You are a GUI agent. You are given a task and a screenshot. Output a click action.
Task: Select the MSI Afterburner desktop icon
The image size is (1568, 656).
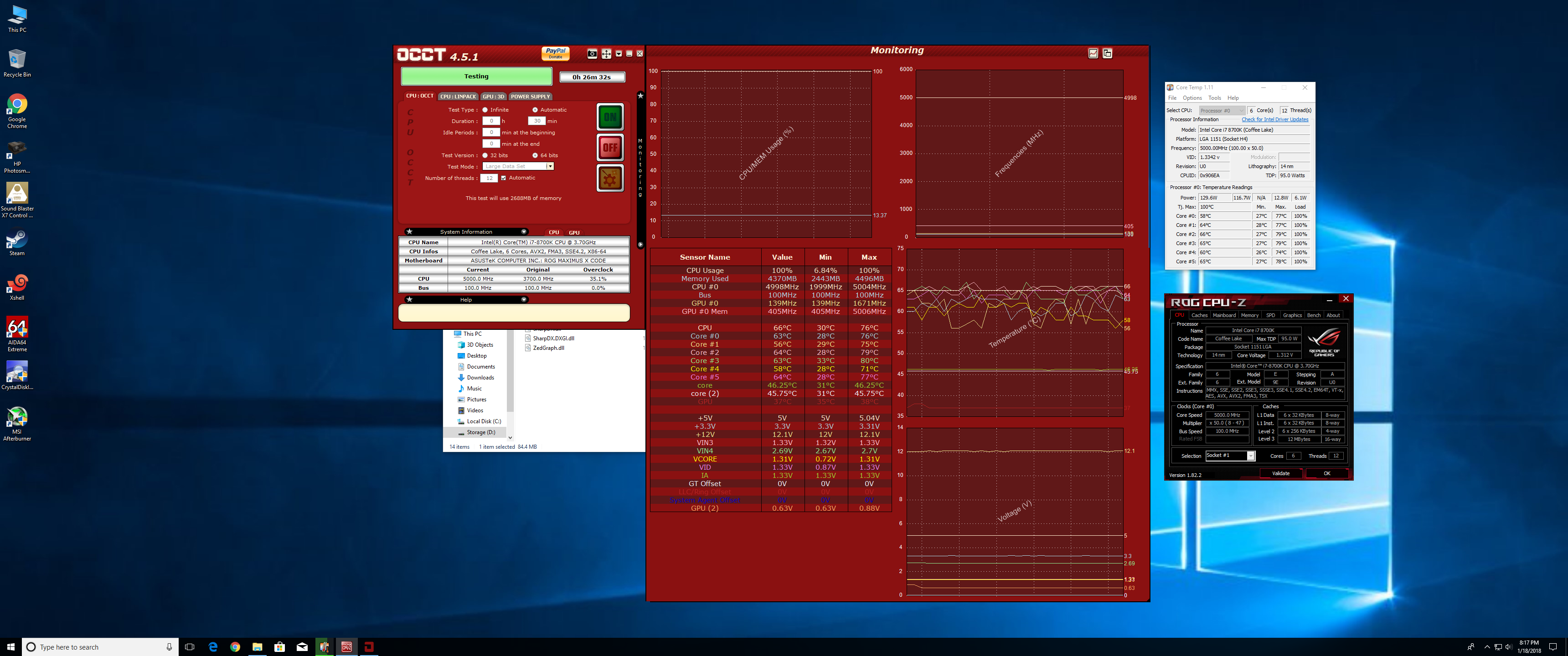(17, 424)
